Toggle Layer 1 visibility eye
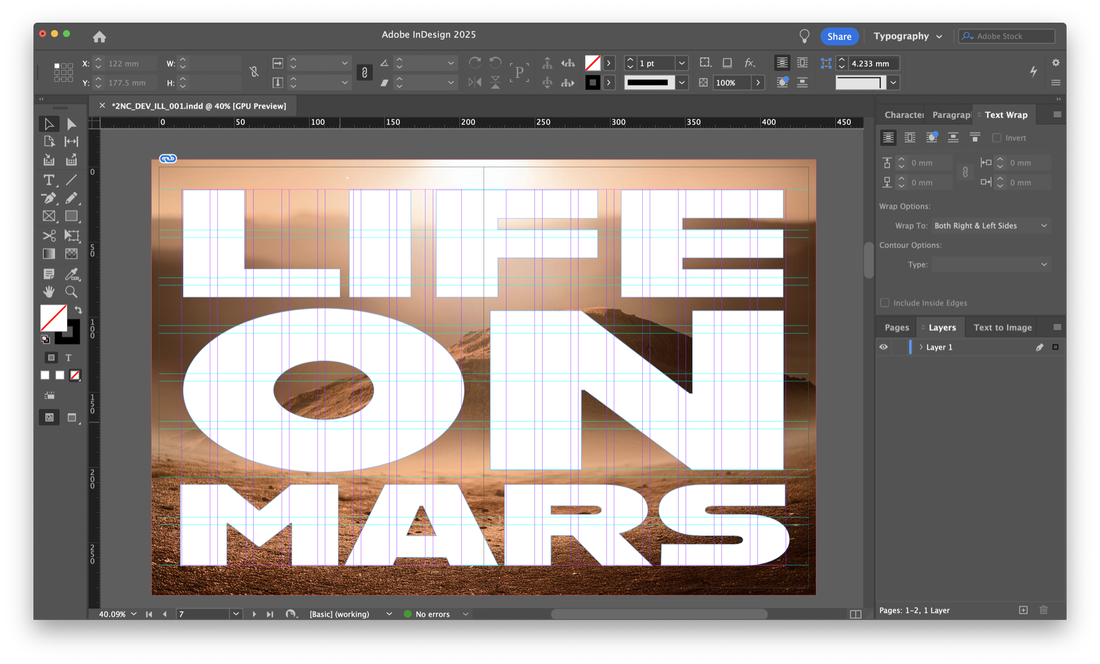Image resolution: width=1100 pixels, height=664 pixels. (x=884, y=347)
